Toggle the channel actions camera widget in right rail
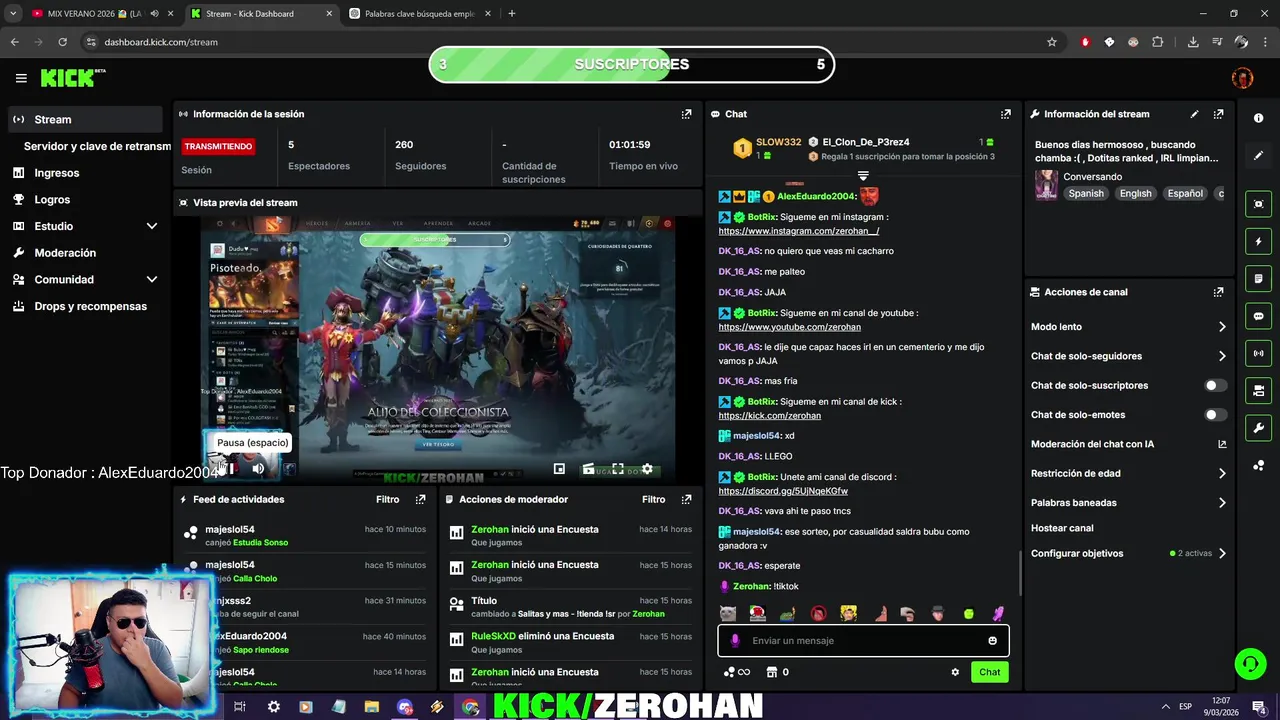 1258,390
